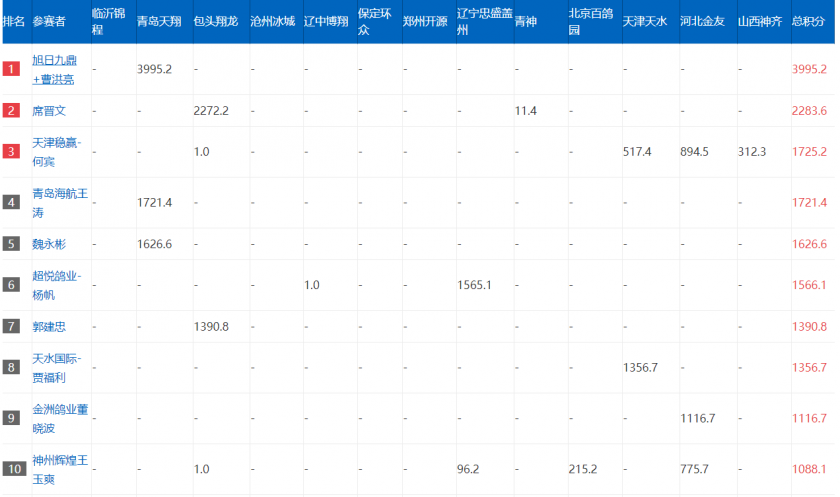Select the 1356.7 score under 天津天水
This screenshot has width=840, height=497.
pos(640,367)
